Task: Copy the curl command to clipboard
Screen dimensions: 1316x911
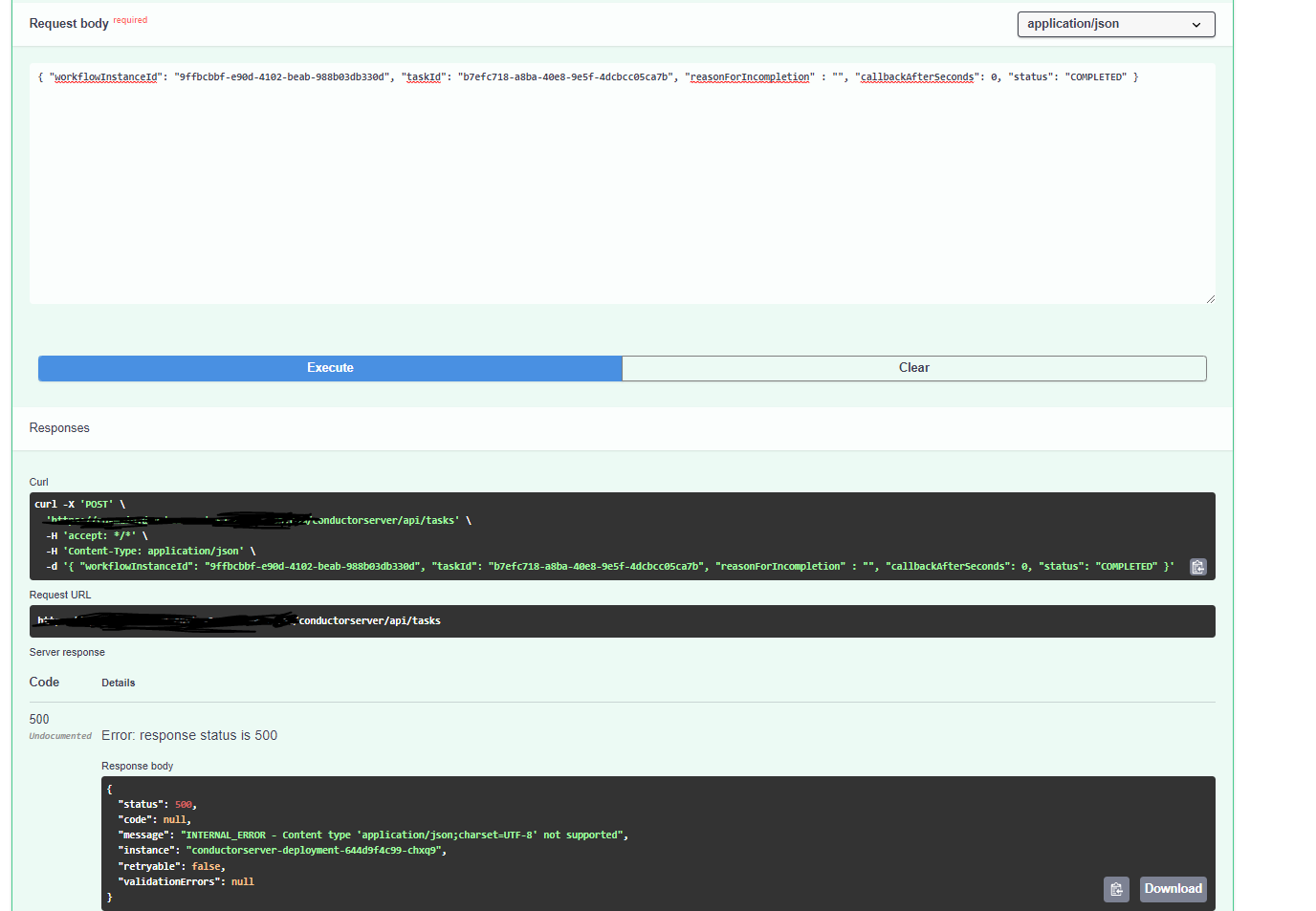Action: (1198, 566)
